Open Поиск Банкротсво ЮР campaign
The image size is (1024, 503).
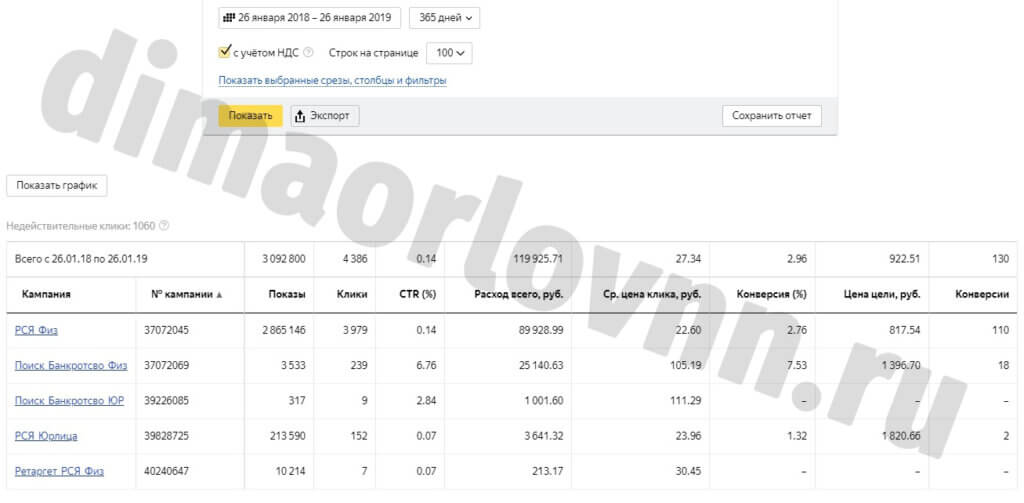coord(69,400)
